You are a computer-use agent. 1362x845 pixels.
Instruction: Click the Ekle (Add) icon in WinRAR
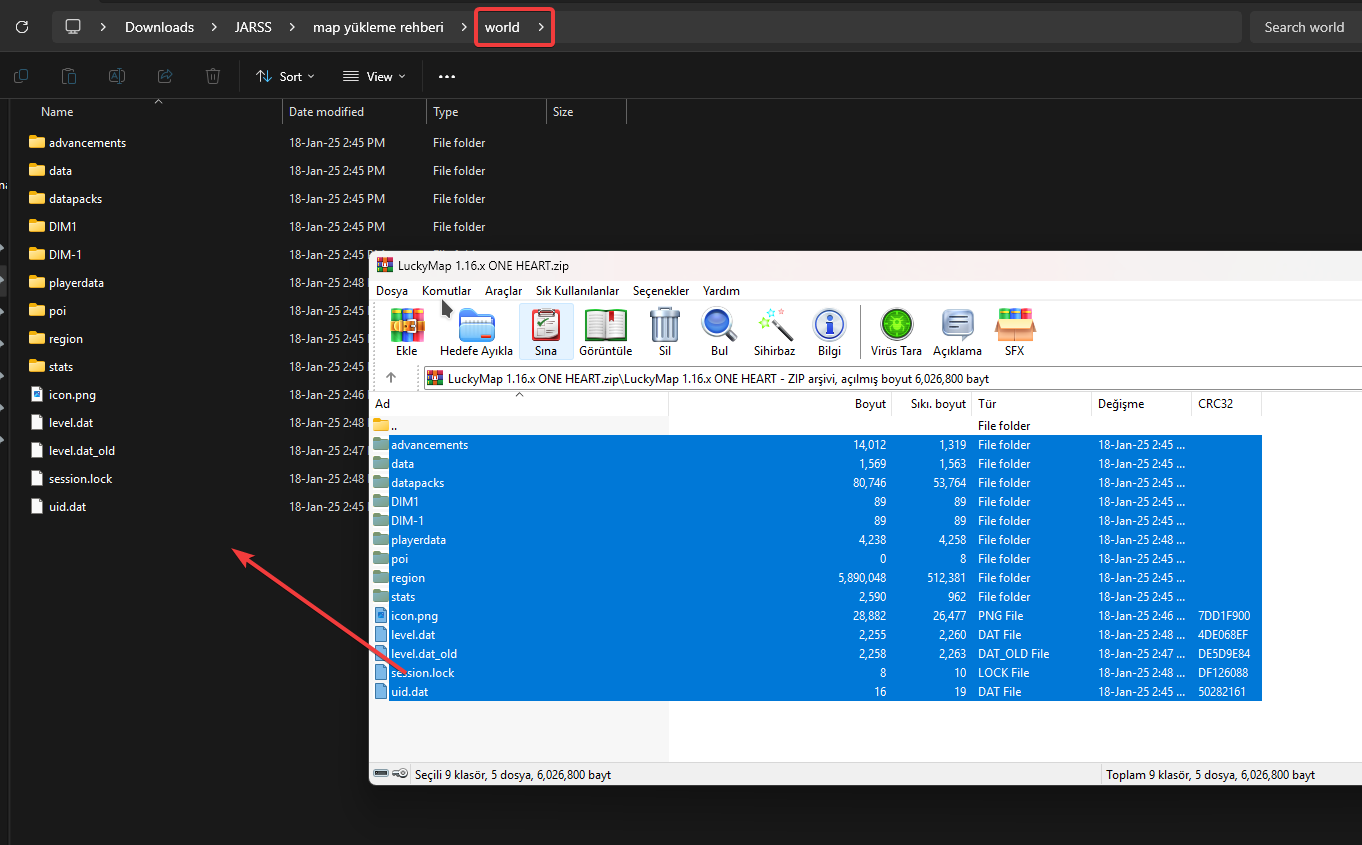pos(406,331)
